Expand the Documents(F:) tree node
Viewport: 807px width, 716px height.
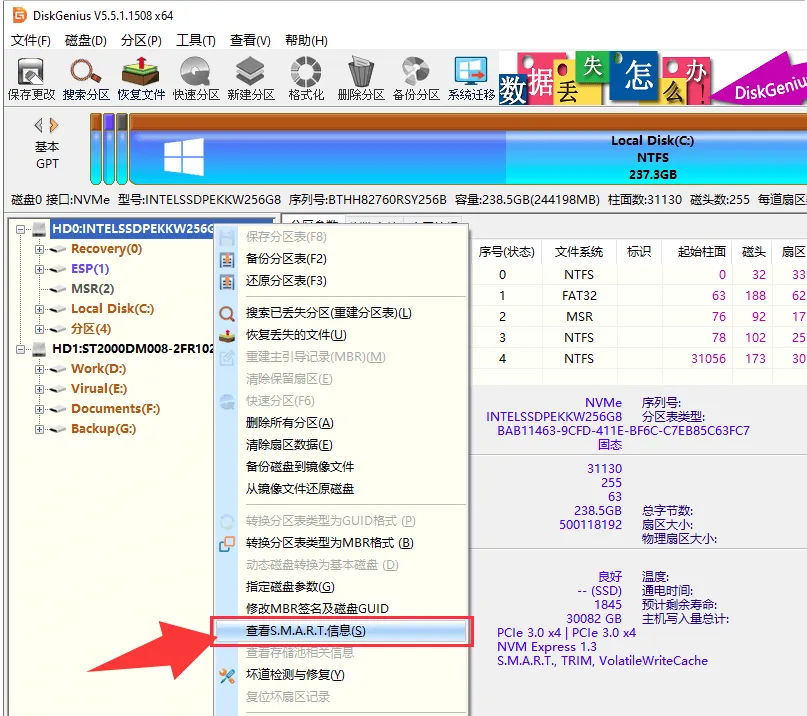pos(39,409)
